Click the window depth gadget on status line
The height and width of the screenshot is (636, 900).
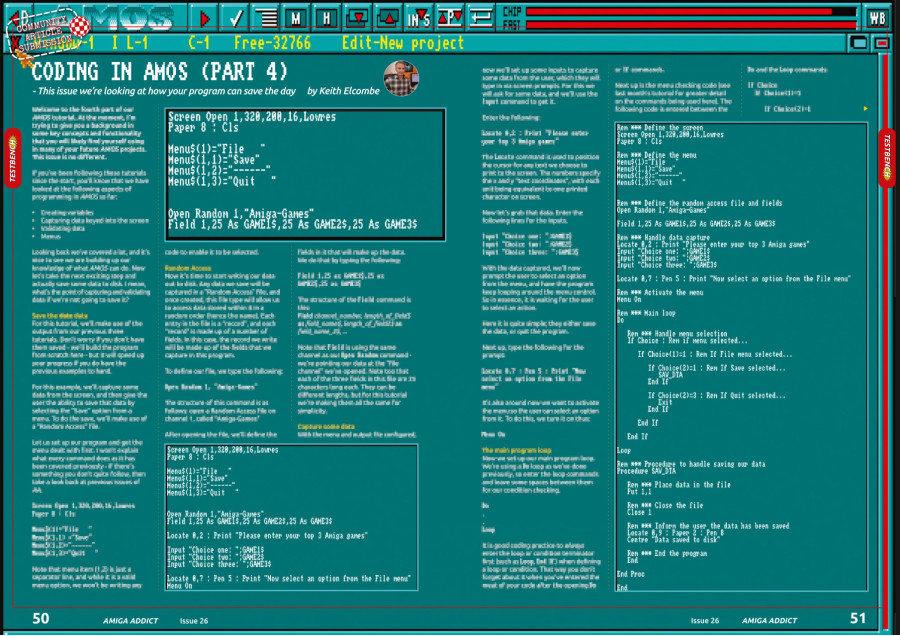coord(858,43)
